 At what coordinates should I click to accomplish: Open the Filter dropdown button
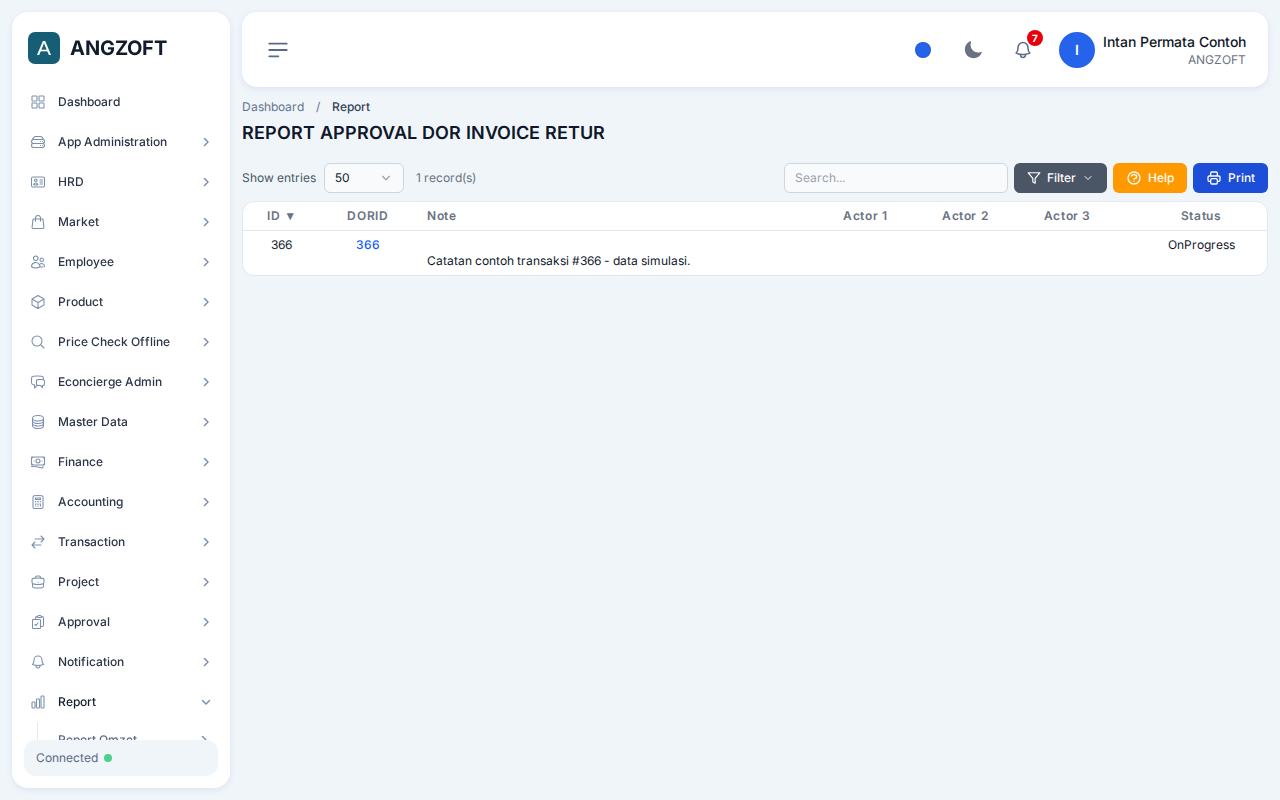[1060, 178]
